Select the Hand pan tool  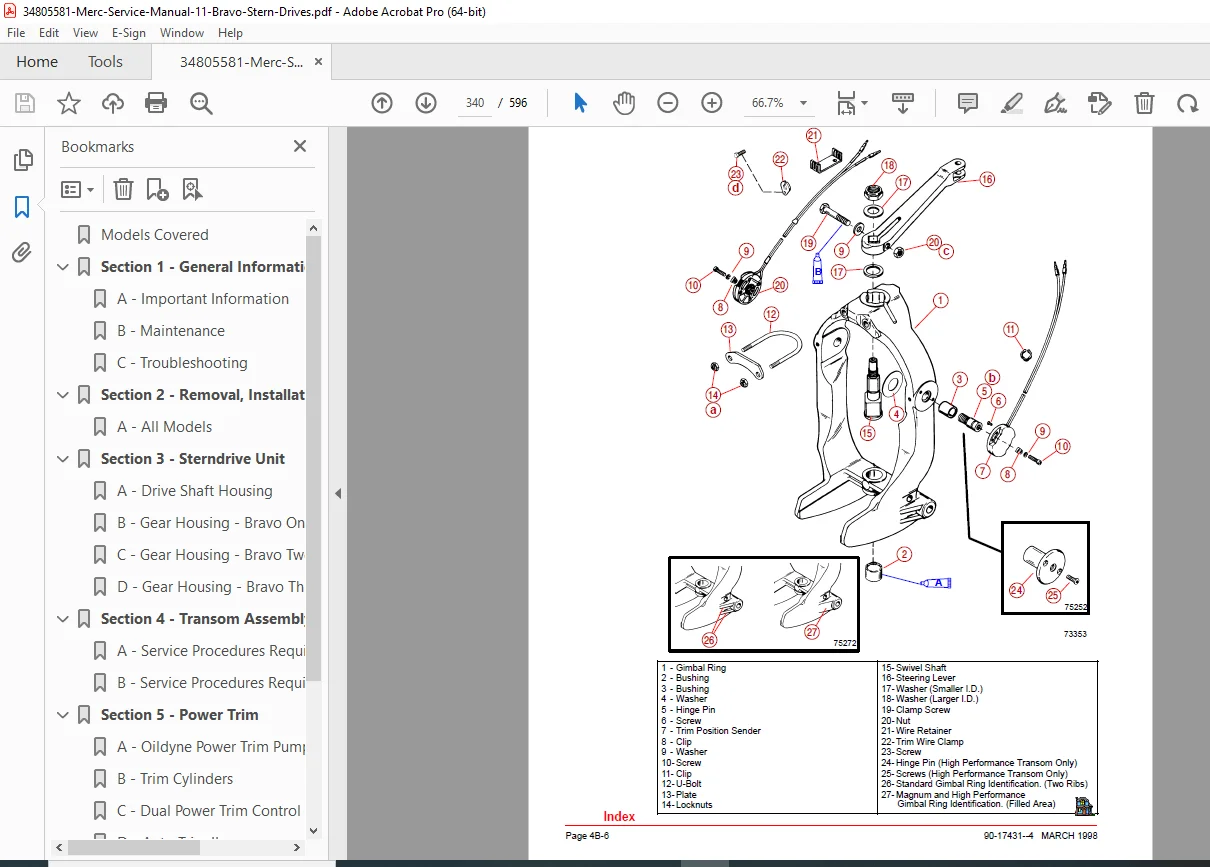624,103
